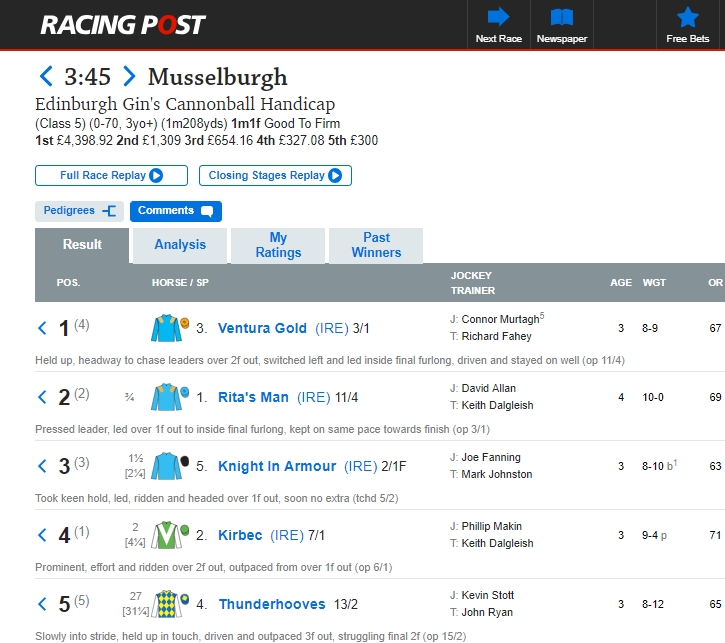Click Kirbec's green and white silks

coord(169,534)
